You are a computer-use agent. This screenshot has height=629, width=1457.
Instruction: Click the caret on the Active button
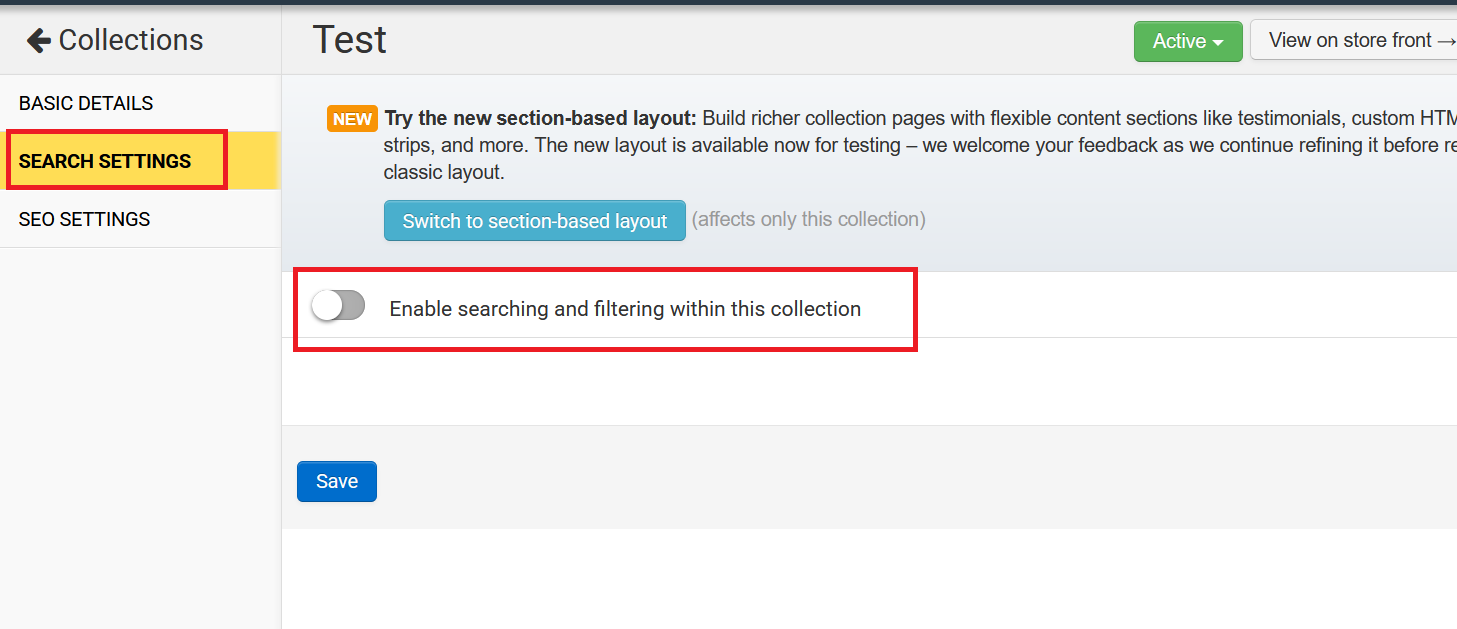1218,43
